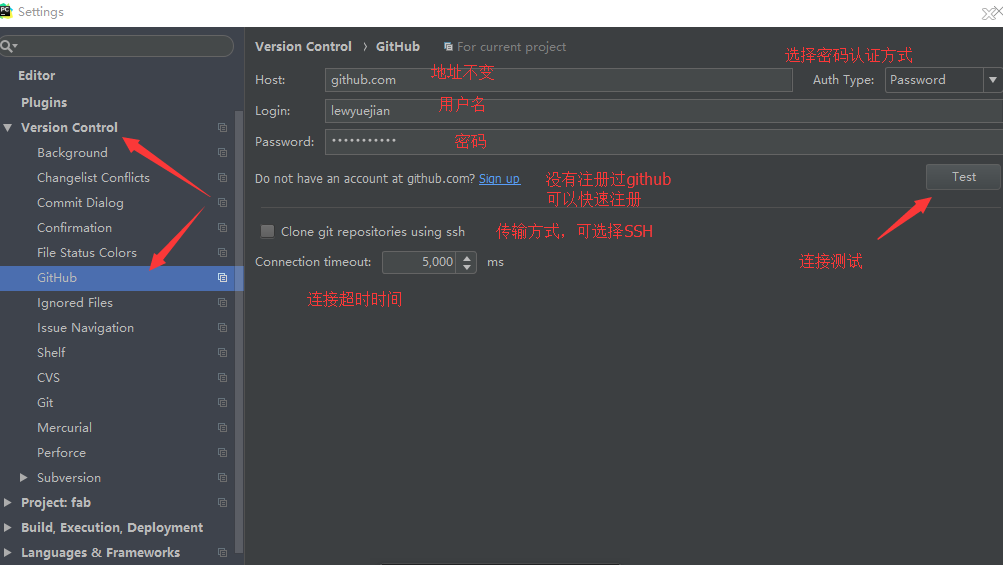Select Git settings page
1003x565 pixels.
(x=45, y=402)
